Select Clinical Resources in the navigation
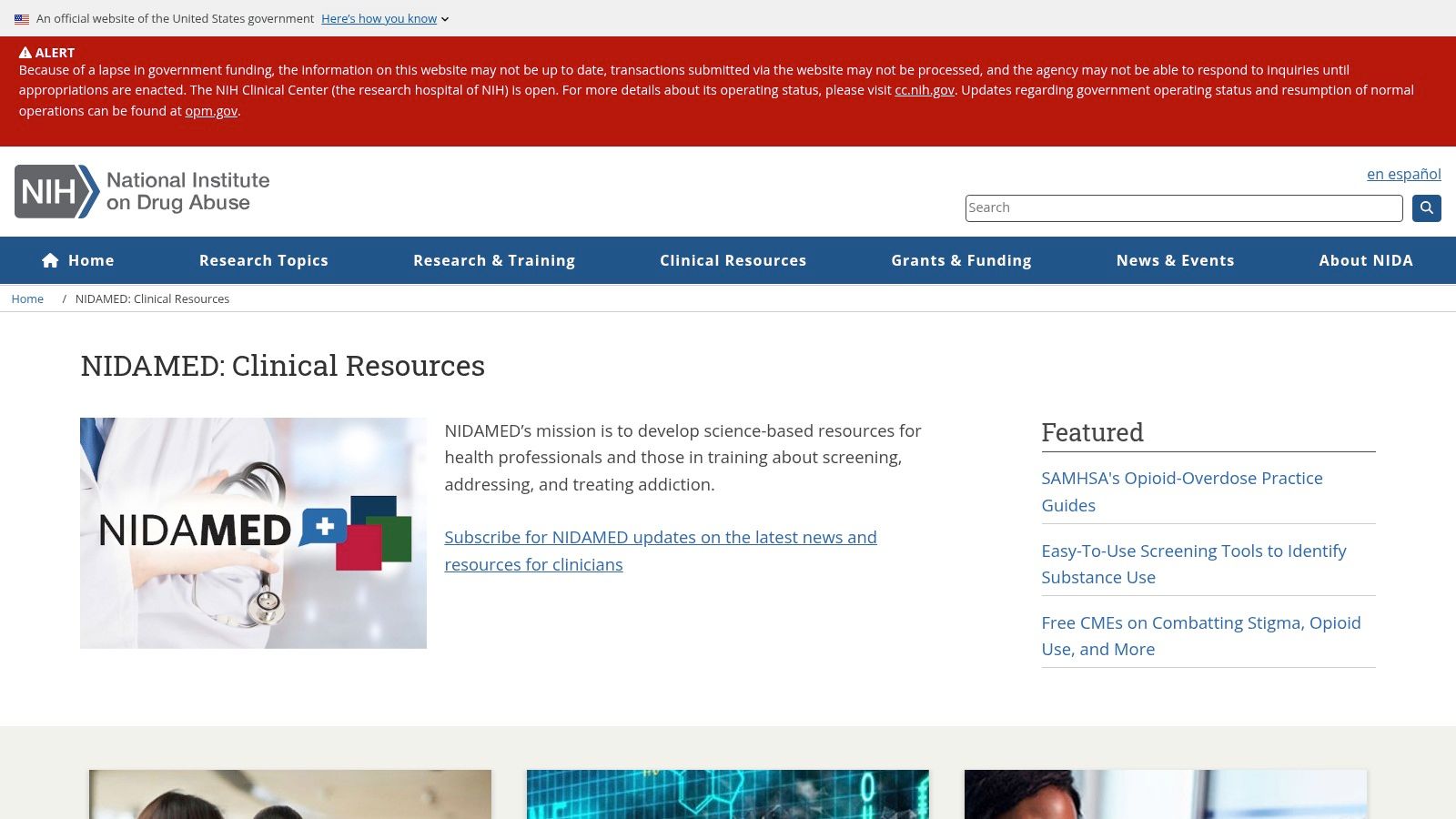Screen dimensions: 1456x819 pyautogui.click(x=733, y=260)
